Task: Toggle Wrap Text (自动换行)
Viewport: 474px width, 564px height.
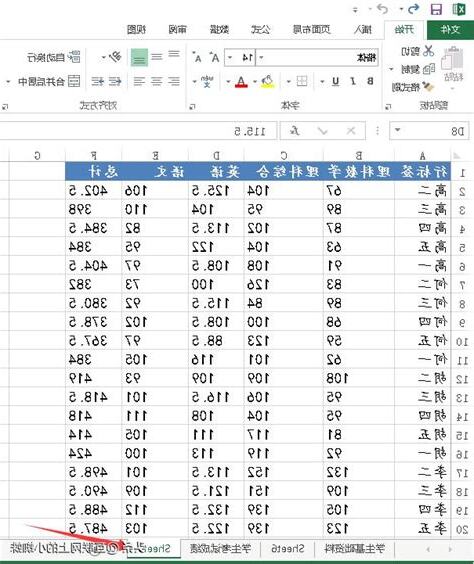Action: [x=54, y=57]
